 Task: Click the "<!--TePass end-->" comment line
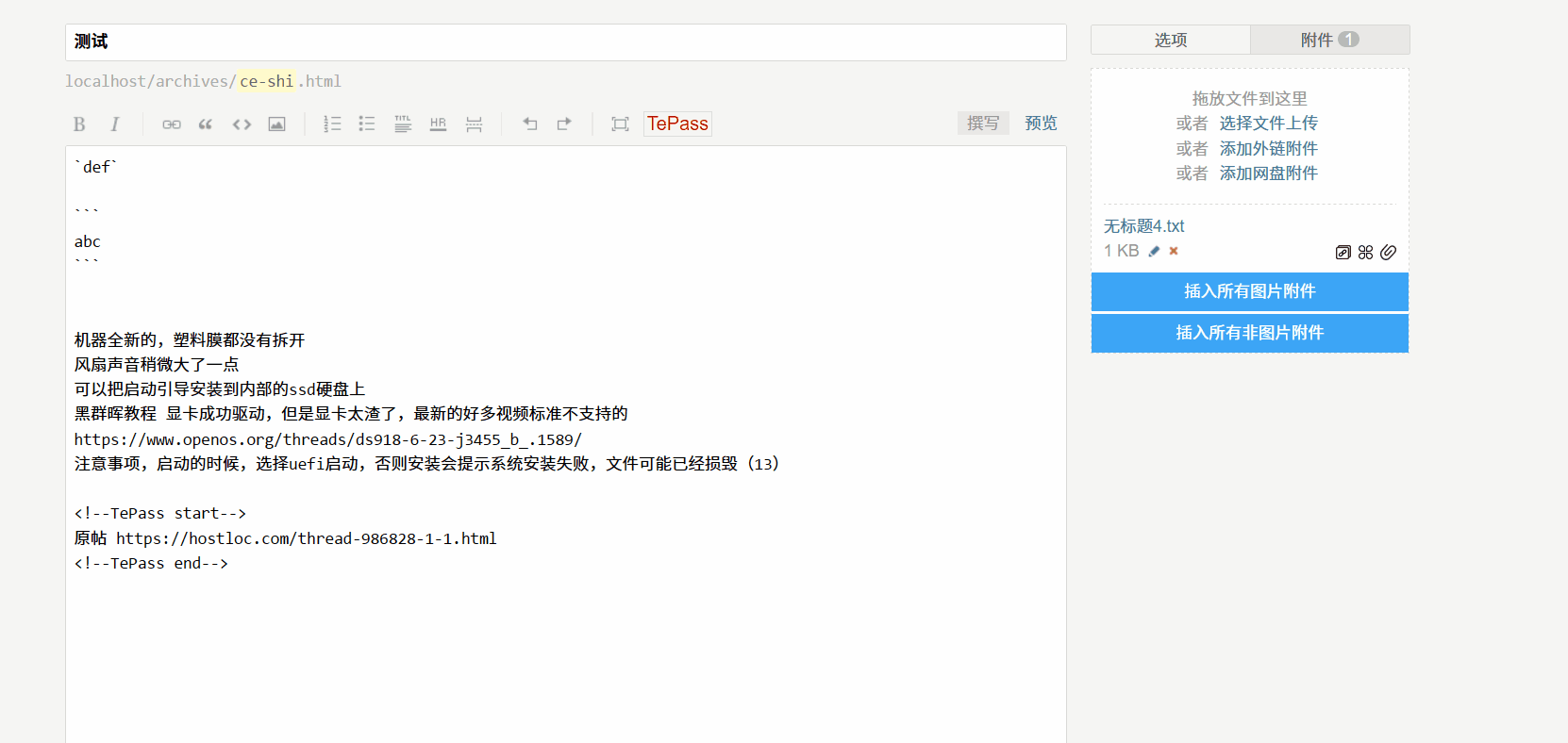[x=151, y=564]
